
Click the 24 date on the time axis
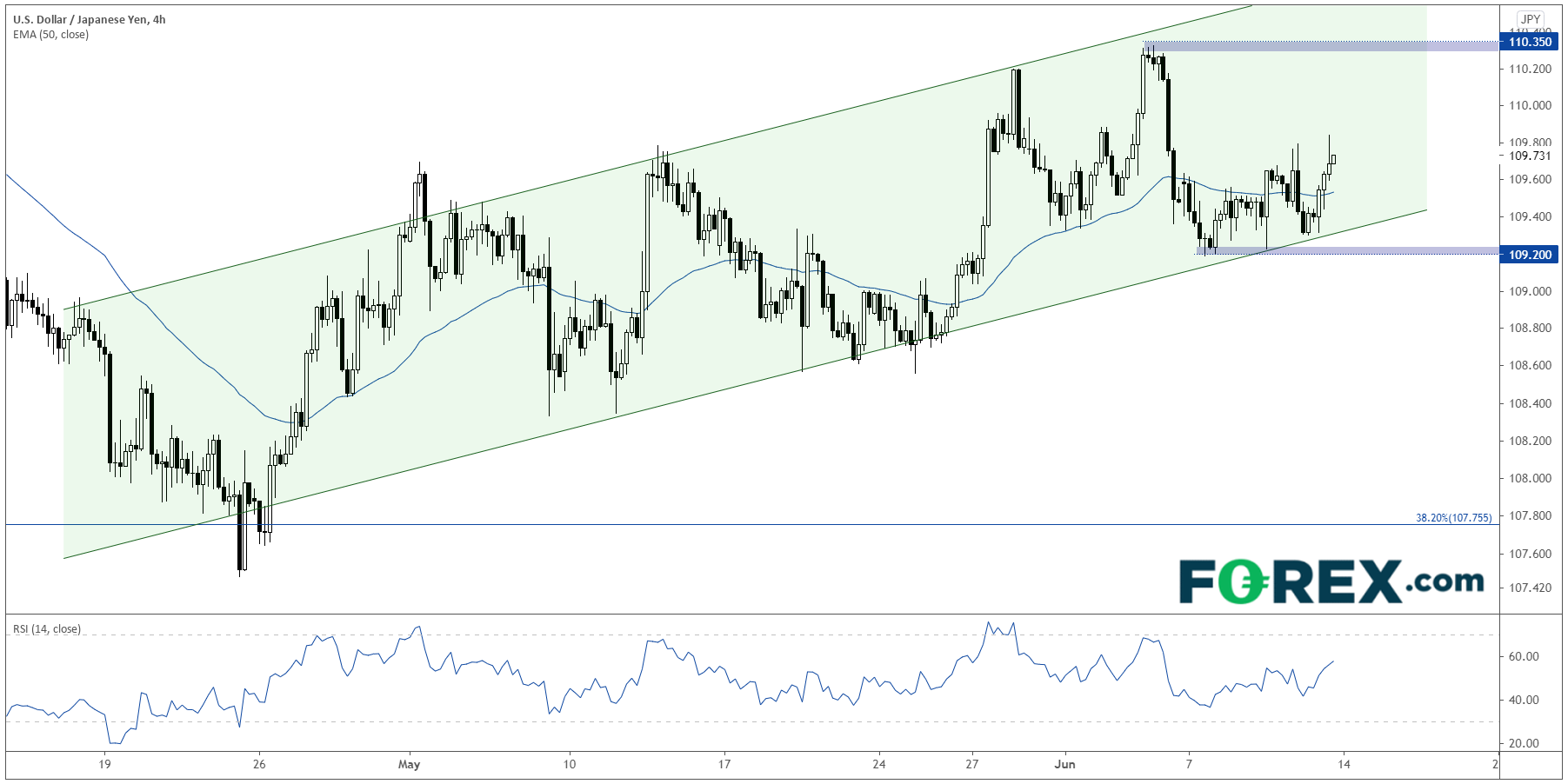coord(879,765)
